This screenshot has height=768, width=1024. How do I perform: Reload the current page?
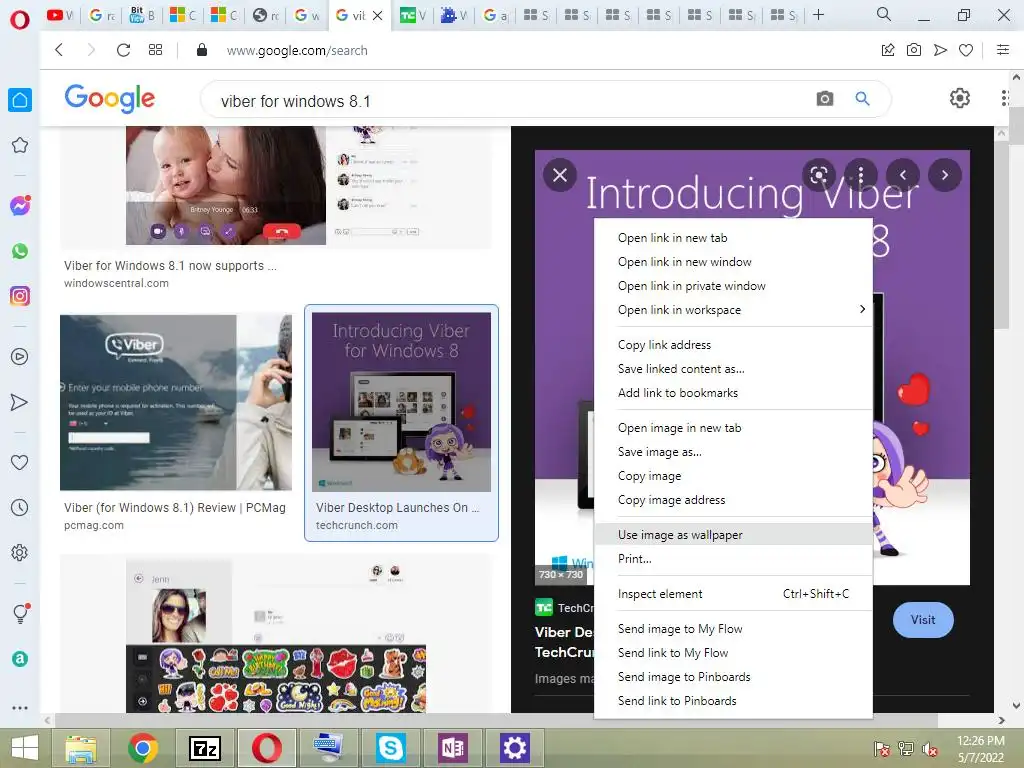123,50
